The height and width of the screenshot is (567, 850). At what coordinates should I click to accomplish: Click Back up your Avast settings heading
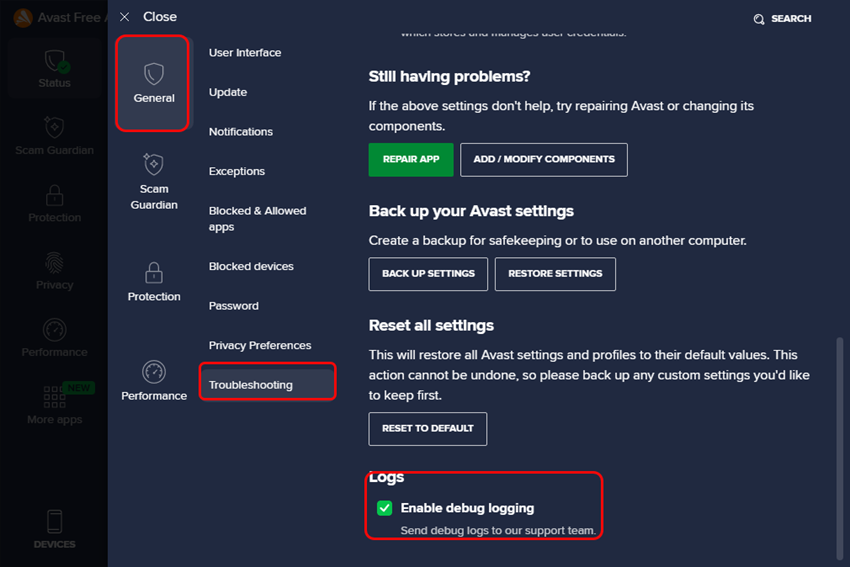[x=471, y=211]
